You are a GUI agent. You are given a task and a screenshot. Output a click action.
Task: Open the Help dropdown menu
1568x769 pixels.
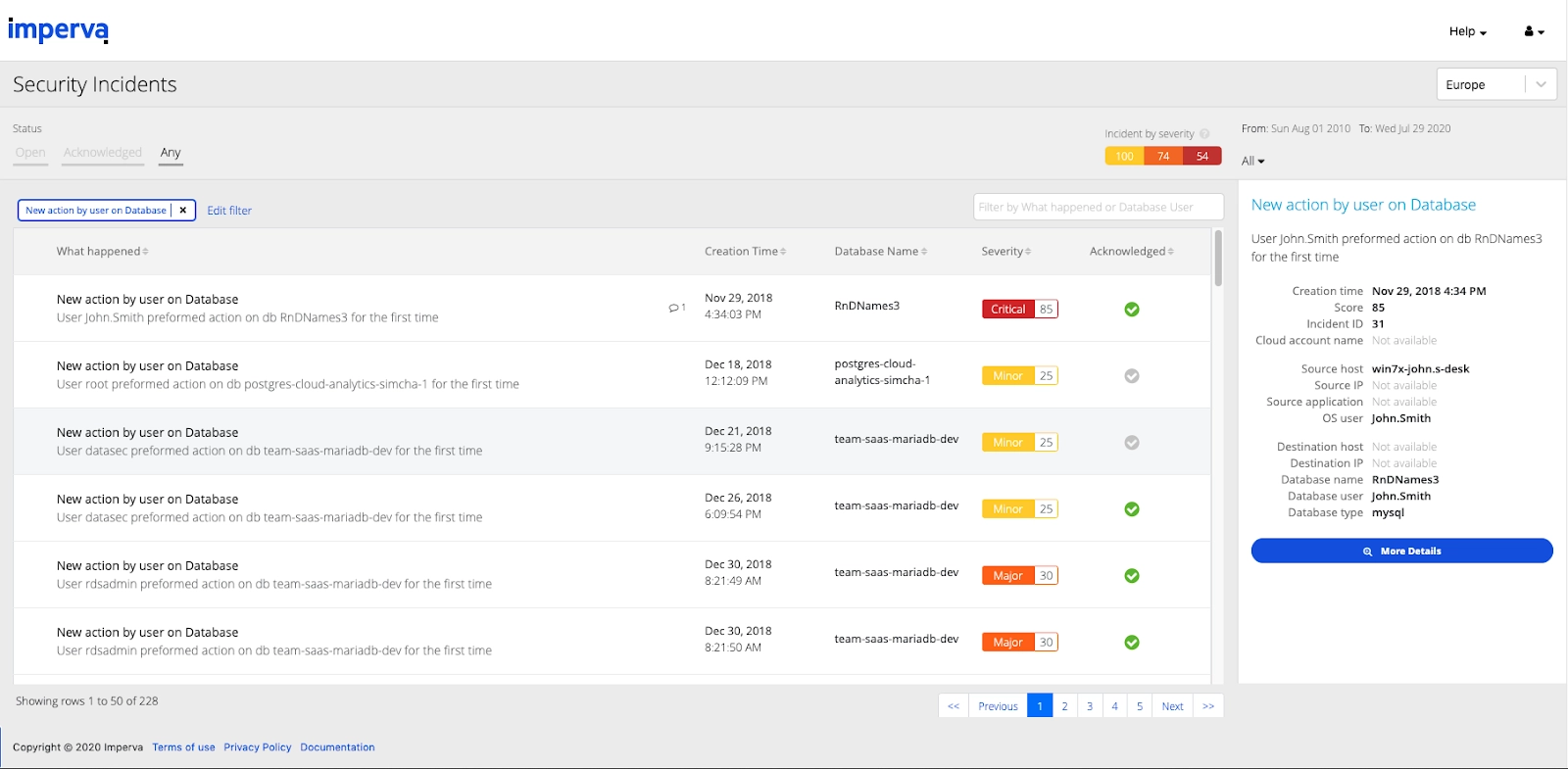point(1467,31)
